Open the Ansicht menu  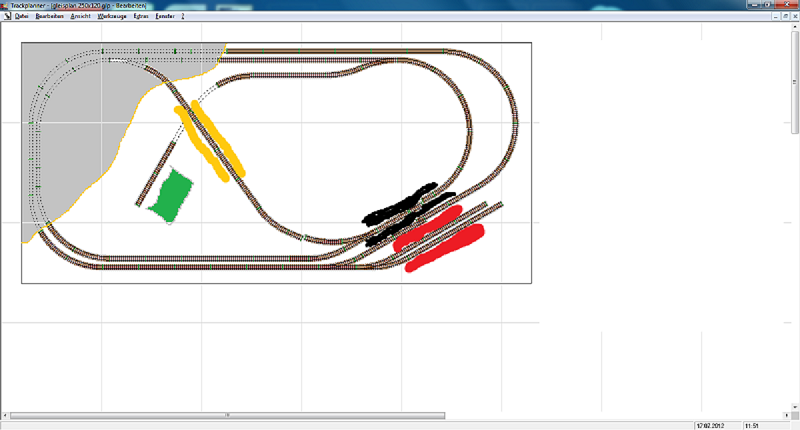(81, 16)
